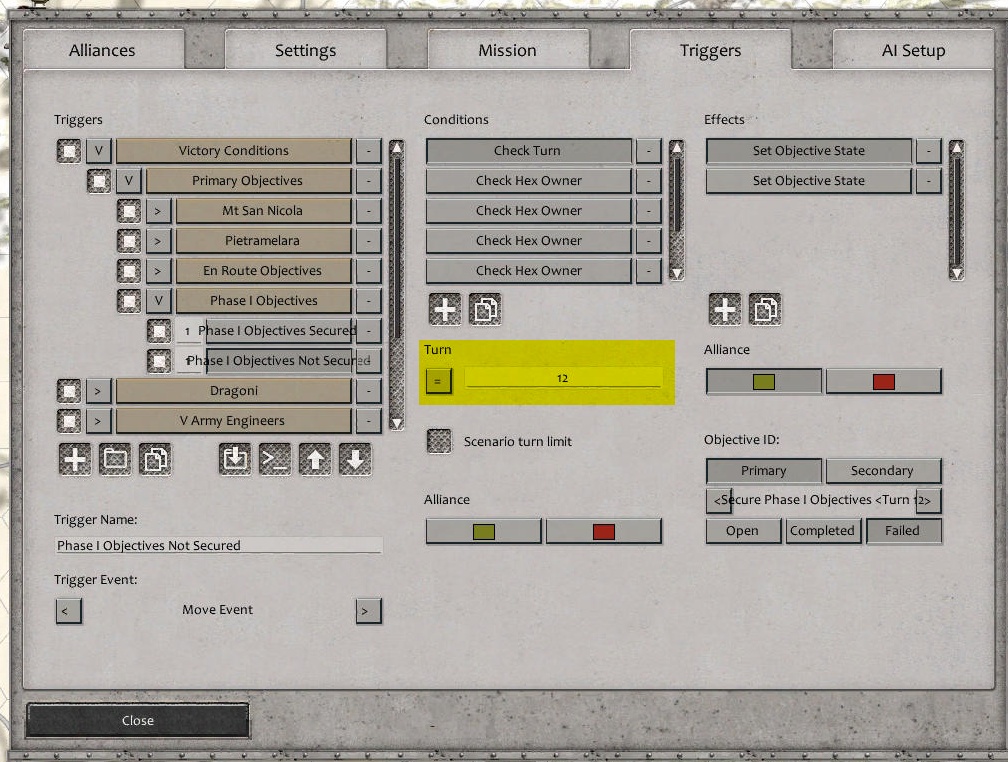The height and width of the screenshot is (762, 1008).
Task: Open the AI Setup tab
Action: tap(914, 50)
